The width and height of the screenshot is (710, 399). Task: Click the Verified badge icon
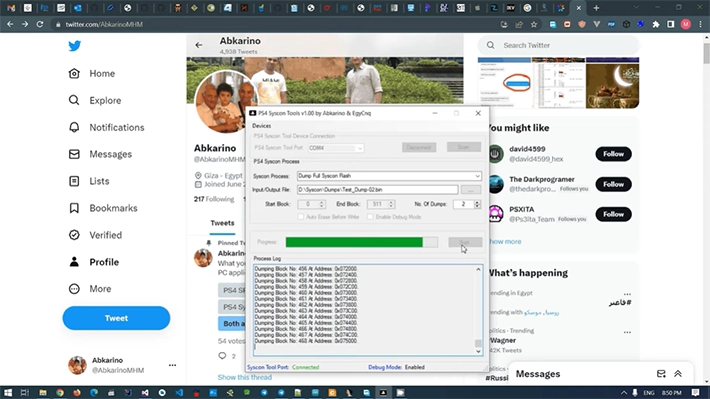pos(74,235)
